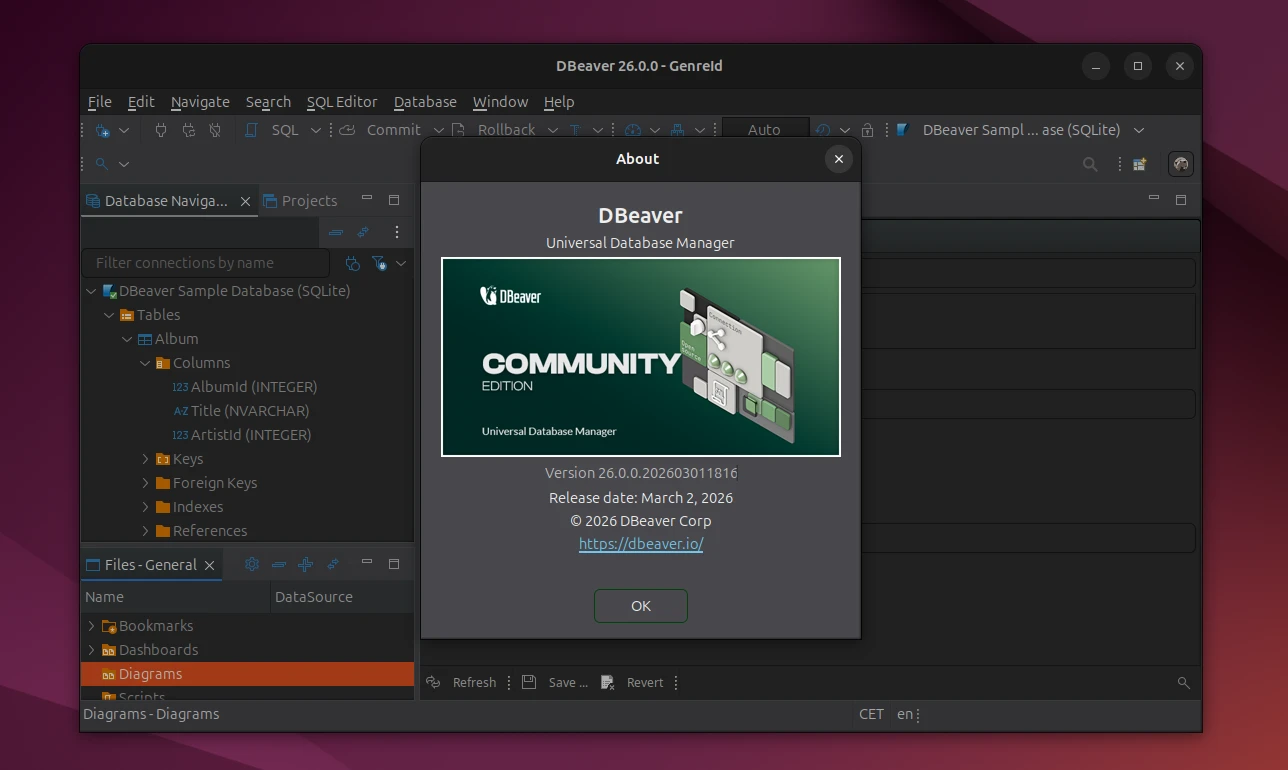Expand the Keys tree node
Screen dimensions: 1288x770
[145, 459]
